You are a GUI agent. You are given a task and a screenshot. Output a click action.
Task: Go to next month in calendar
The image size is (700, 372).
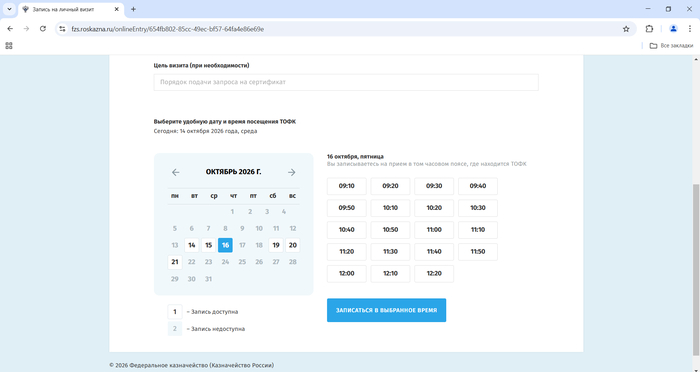[292, 172]
